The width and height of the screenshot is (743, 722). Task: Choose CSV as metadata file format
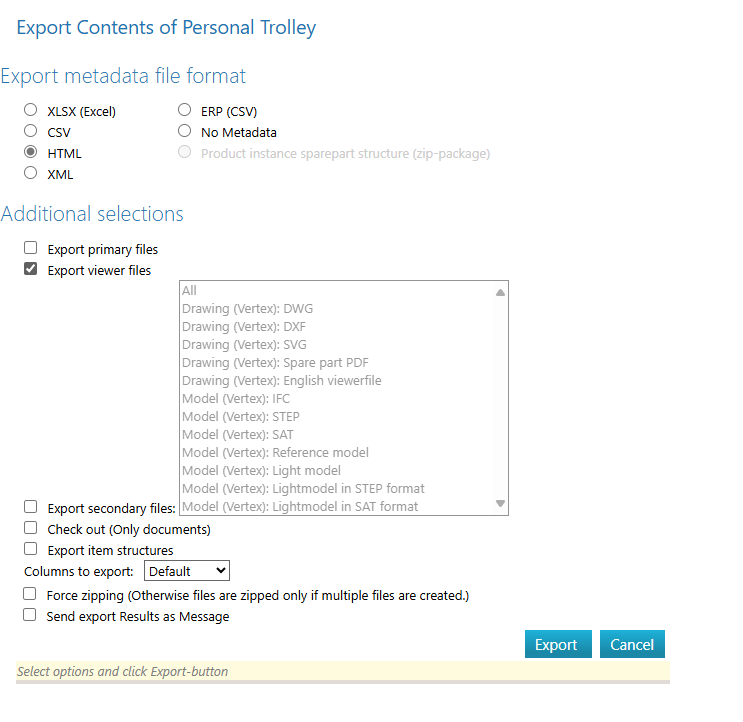[31, 131]
